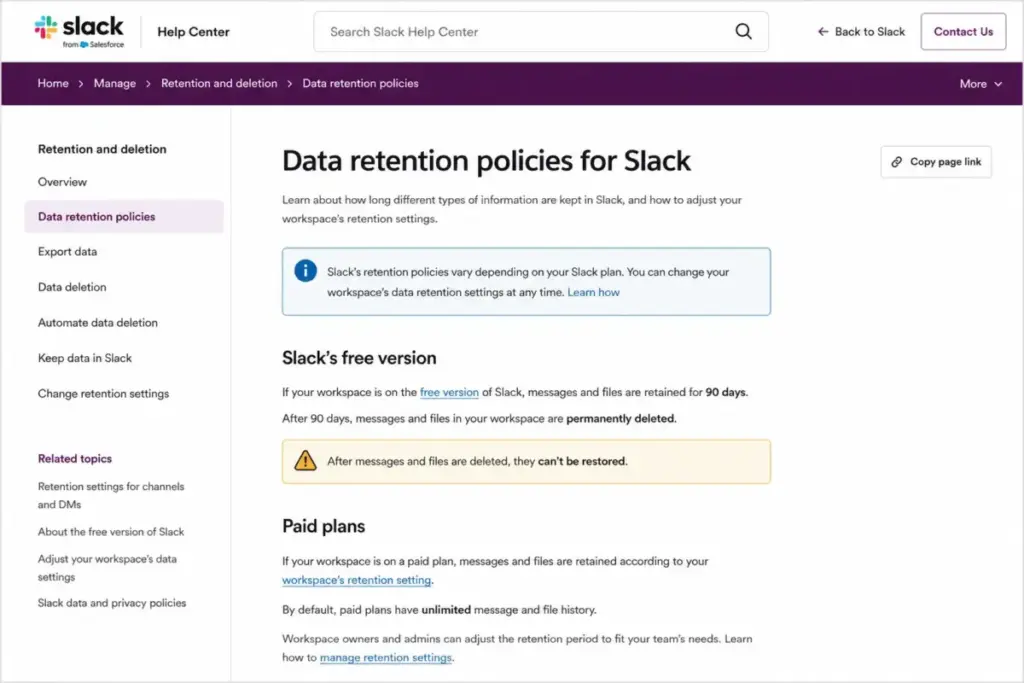
Task: Click the Contact Us button
Action: pyautogui.click(x=963, y=31)
